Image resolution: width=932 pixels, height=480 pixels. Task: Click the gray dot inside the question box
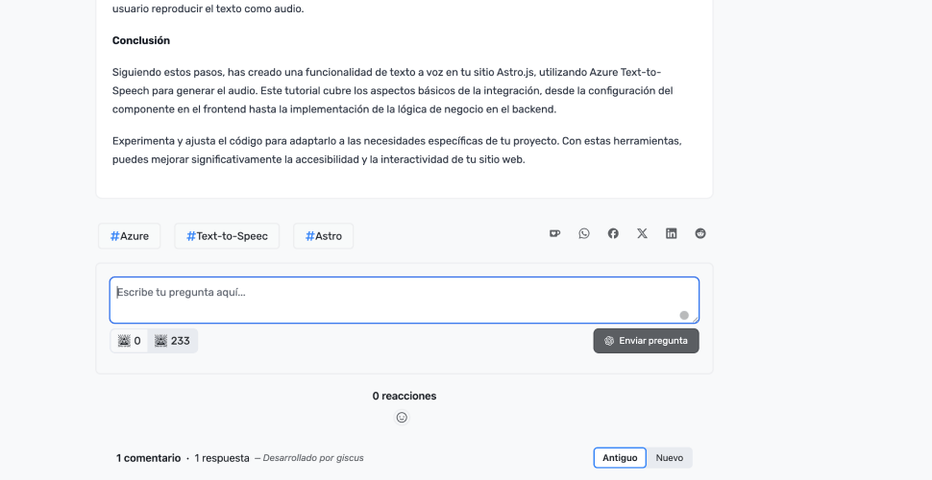coord(684,315)
